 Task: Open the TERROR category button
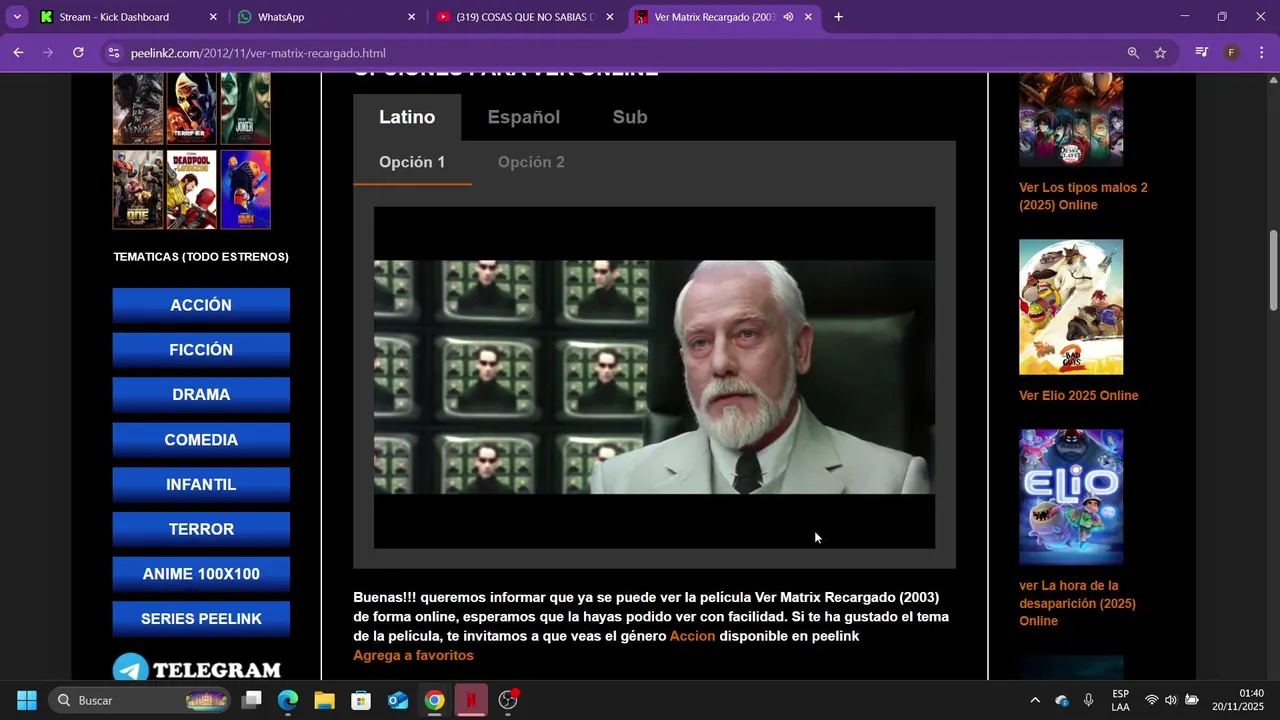pos(201,529)
